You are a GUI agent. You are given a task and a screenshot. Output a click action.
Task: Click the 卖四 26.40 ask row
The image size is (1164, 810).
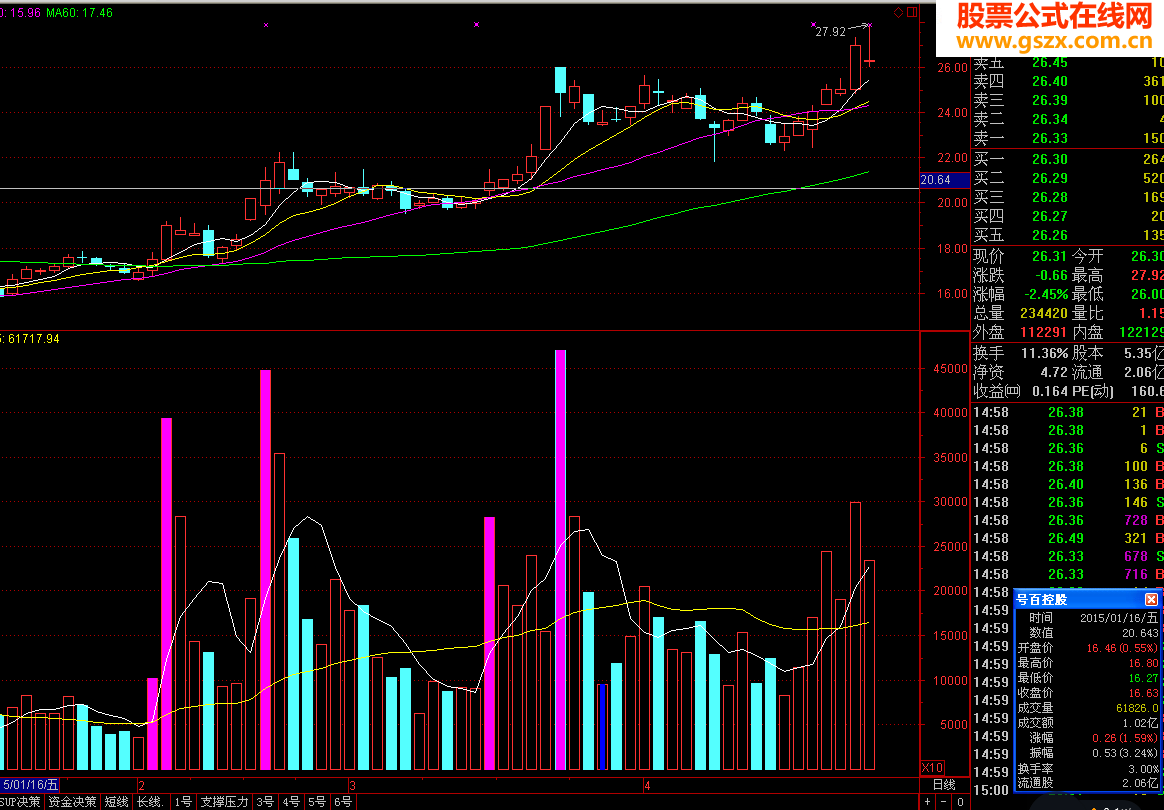point(1067,81)
